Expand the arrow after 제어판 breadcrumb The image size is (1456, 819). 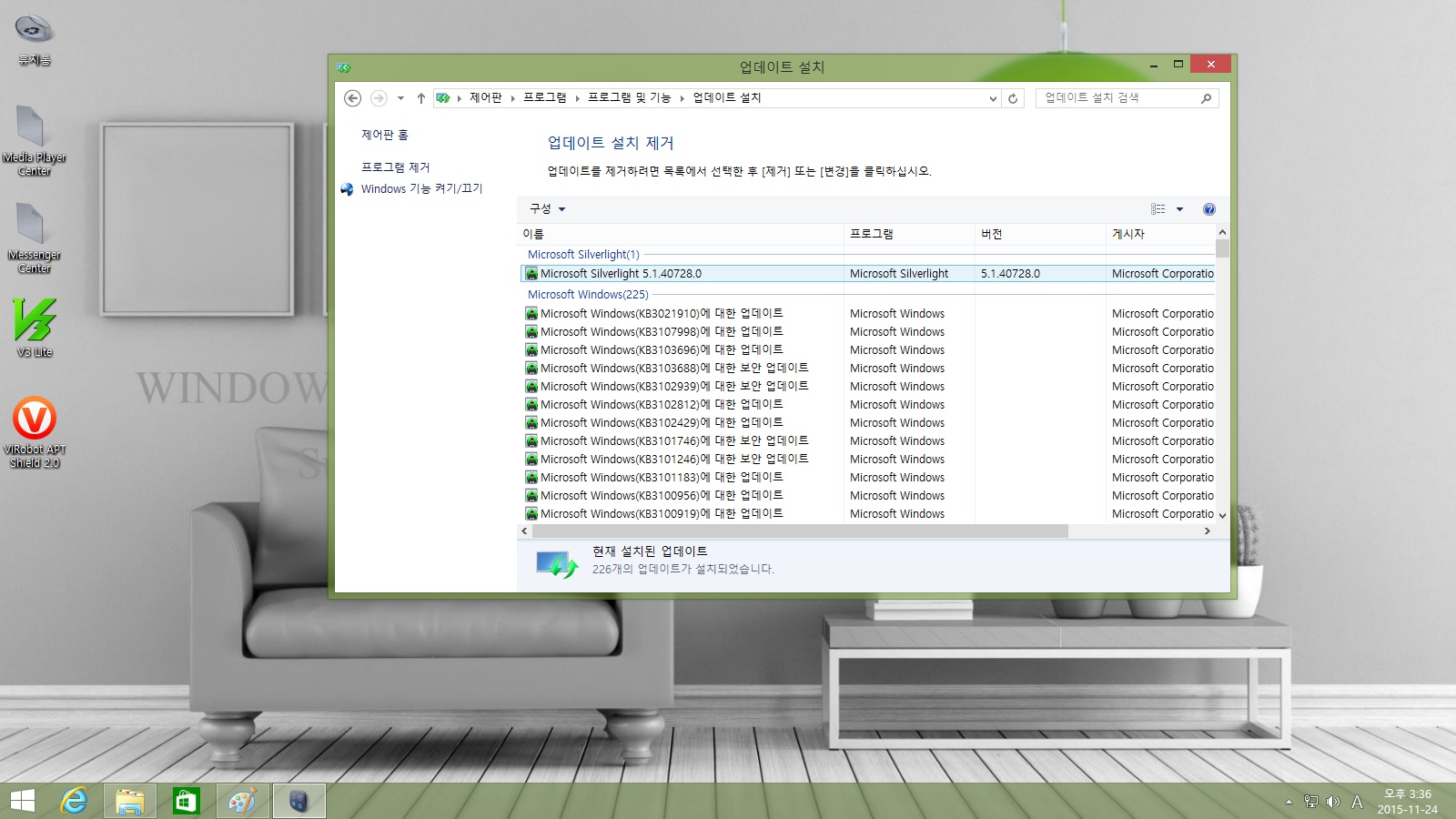tap(513, 98)
